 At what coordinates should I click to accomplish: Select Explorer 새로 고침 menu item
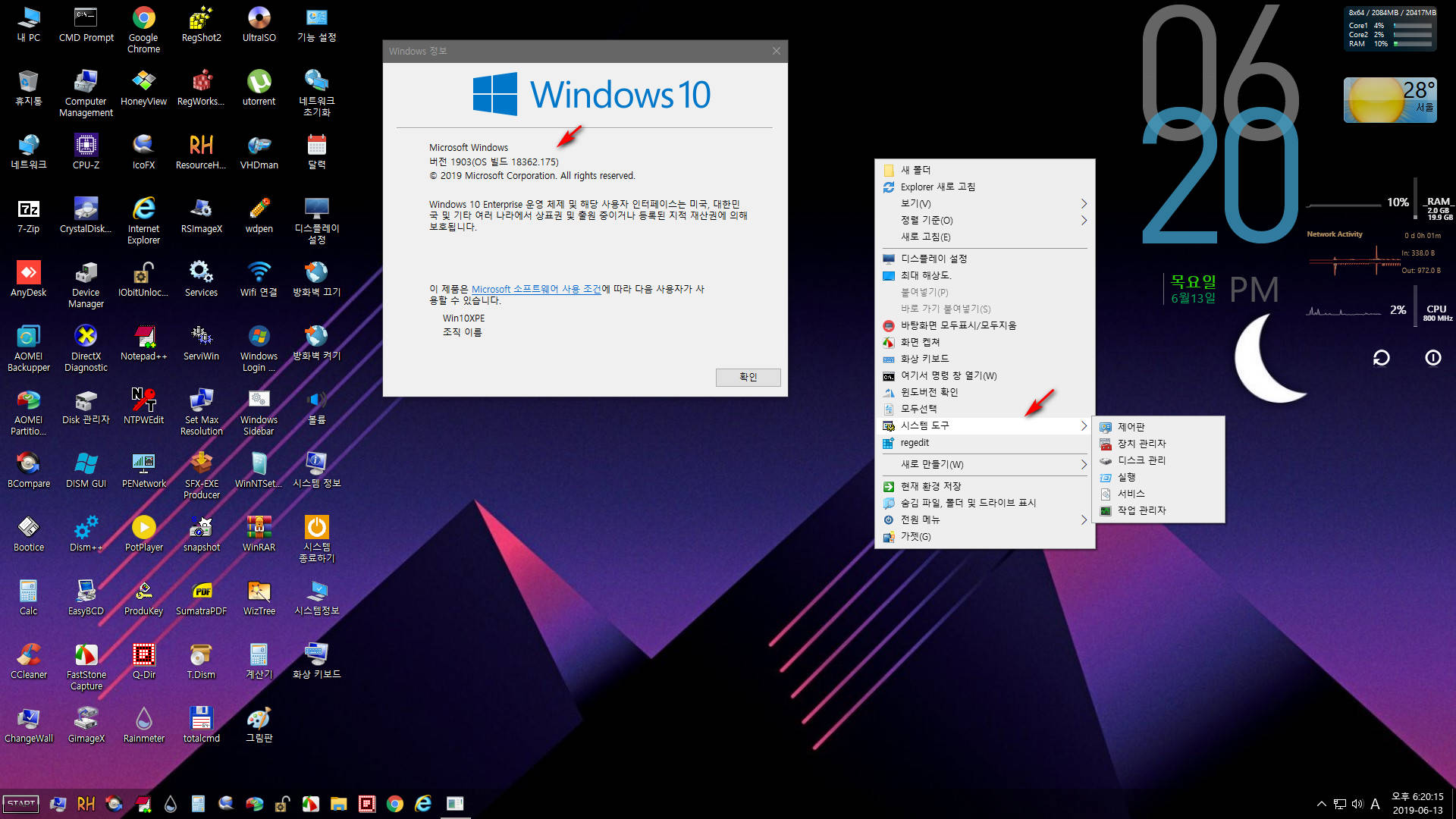pos(984,187)
